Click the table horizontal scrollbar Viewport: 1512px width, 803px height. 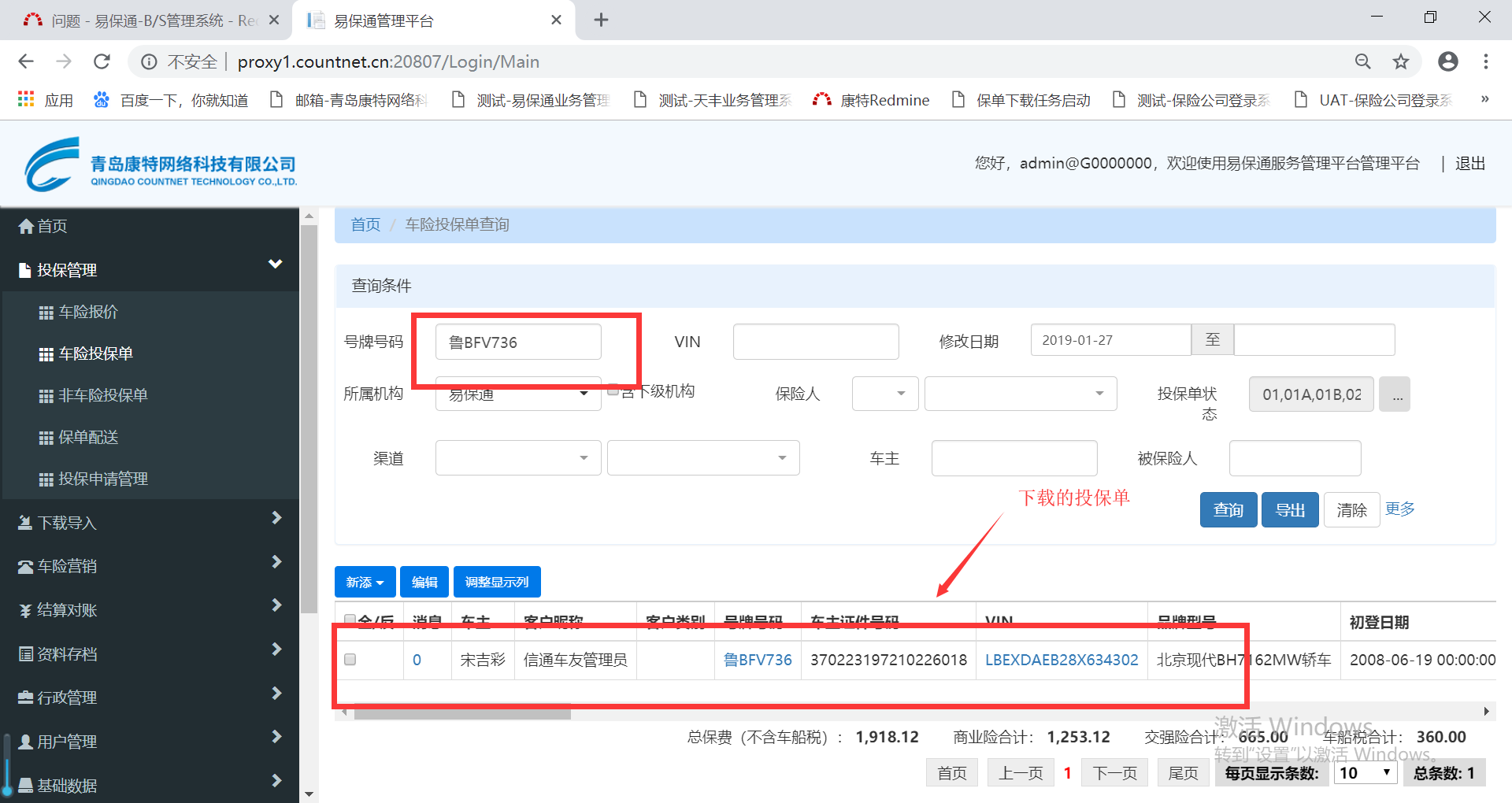(x=462, y=713)
